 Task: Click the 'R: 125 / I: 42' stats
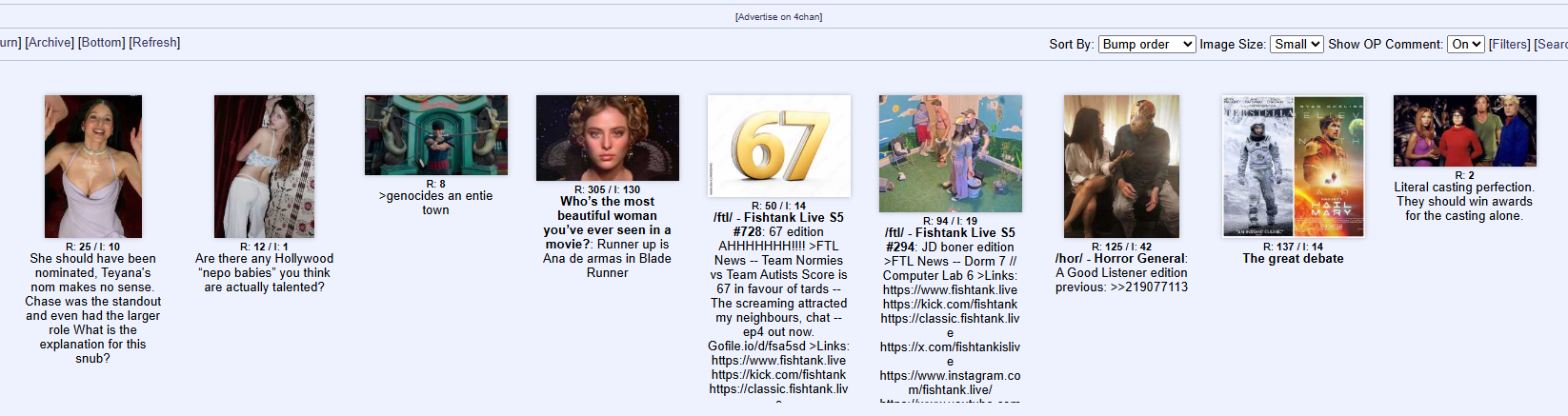click(x=1121, y=247)
